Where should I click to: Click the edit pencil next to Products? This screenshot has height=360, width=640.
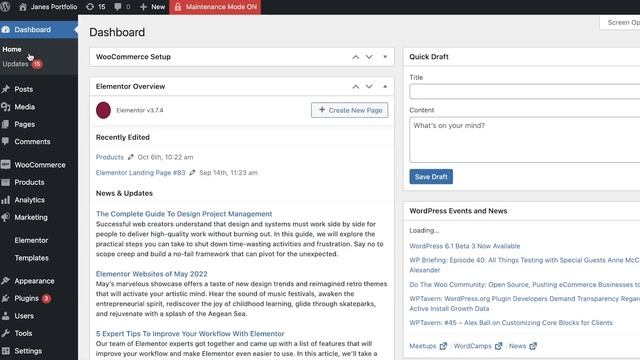click(131, 157)
